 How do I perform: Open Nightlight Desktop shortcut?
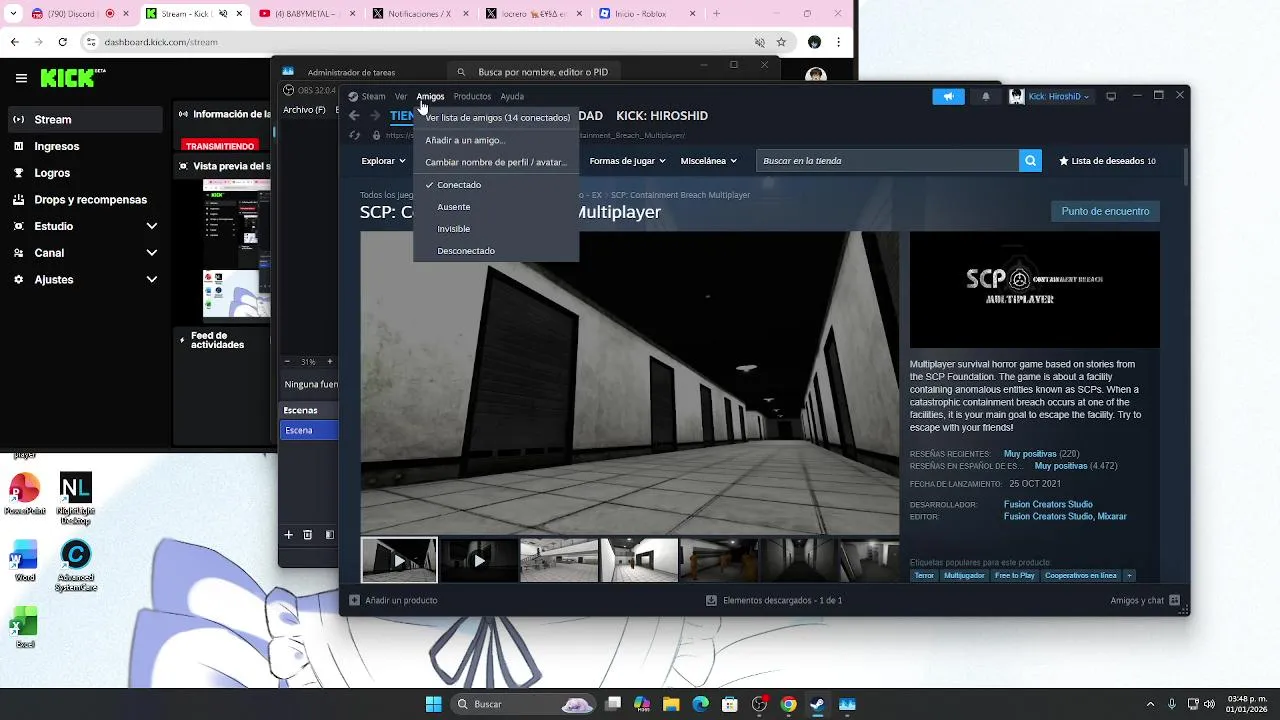click(76, 498)
